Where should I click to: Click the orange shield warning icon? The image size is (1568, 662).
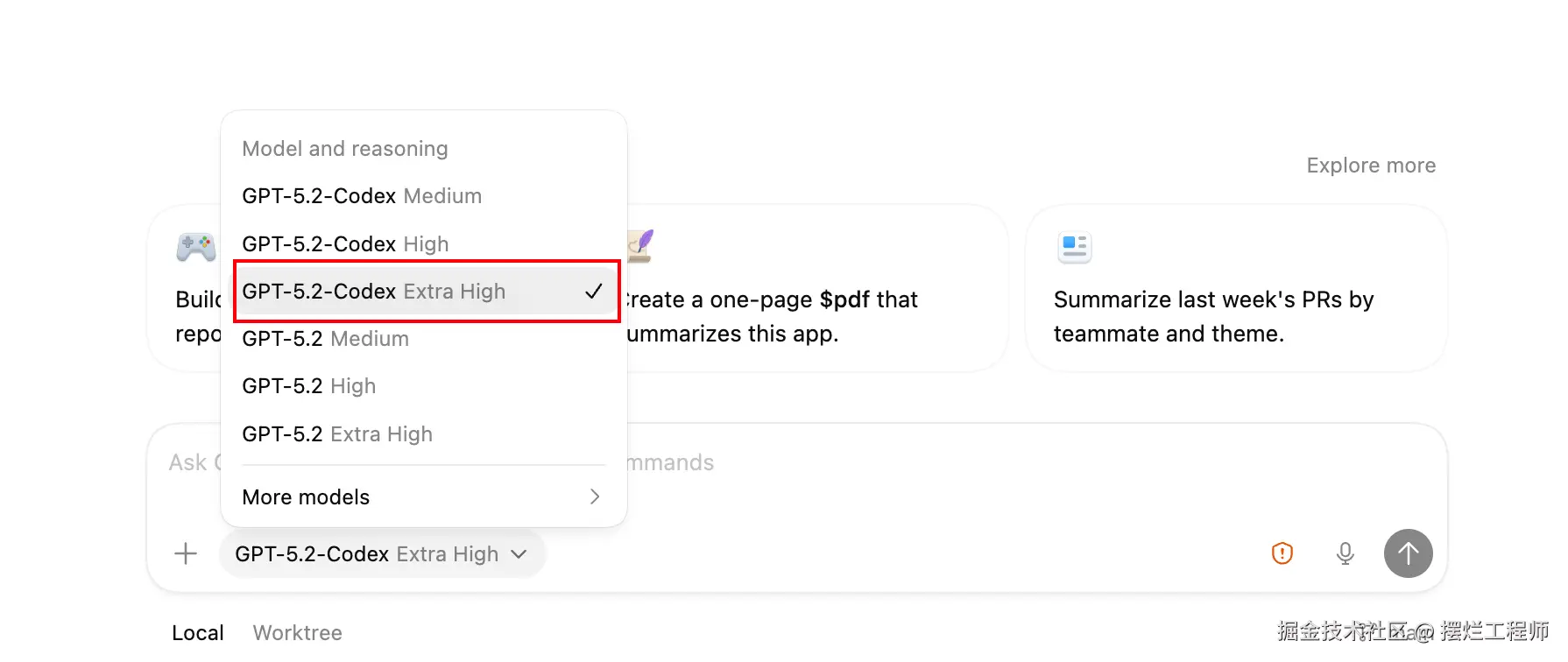tap(1282, 553)
